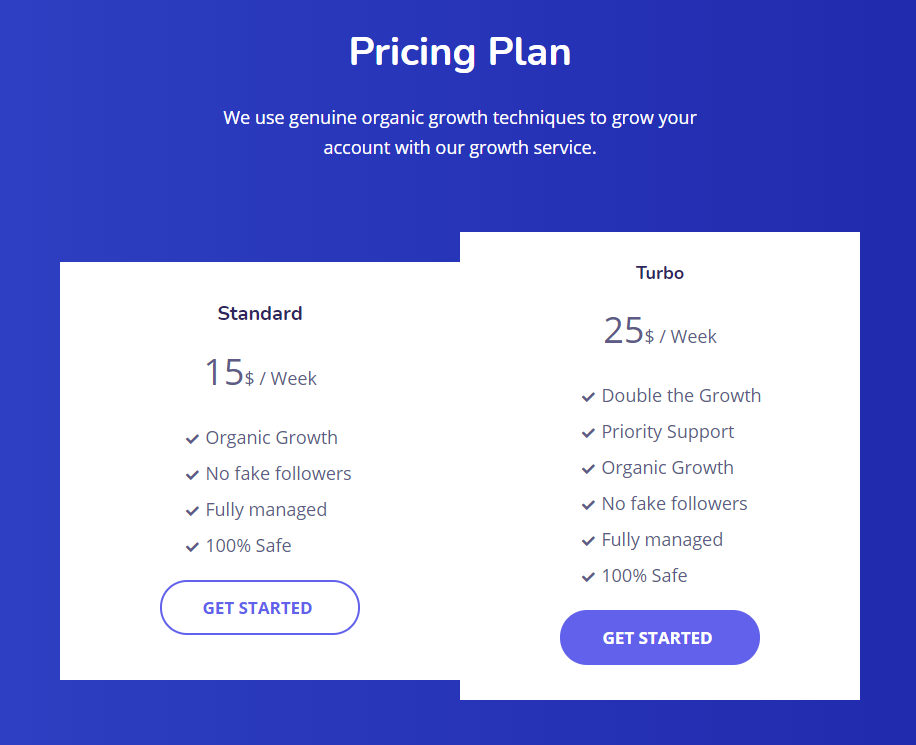Image resolution: width=916 pixels, height=745 pixels.
Task: Click the Pricing Plan heading
Action: 460,53
